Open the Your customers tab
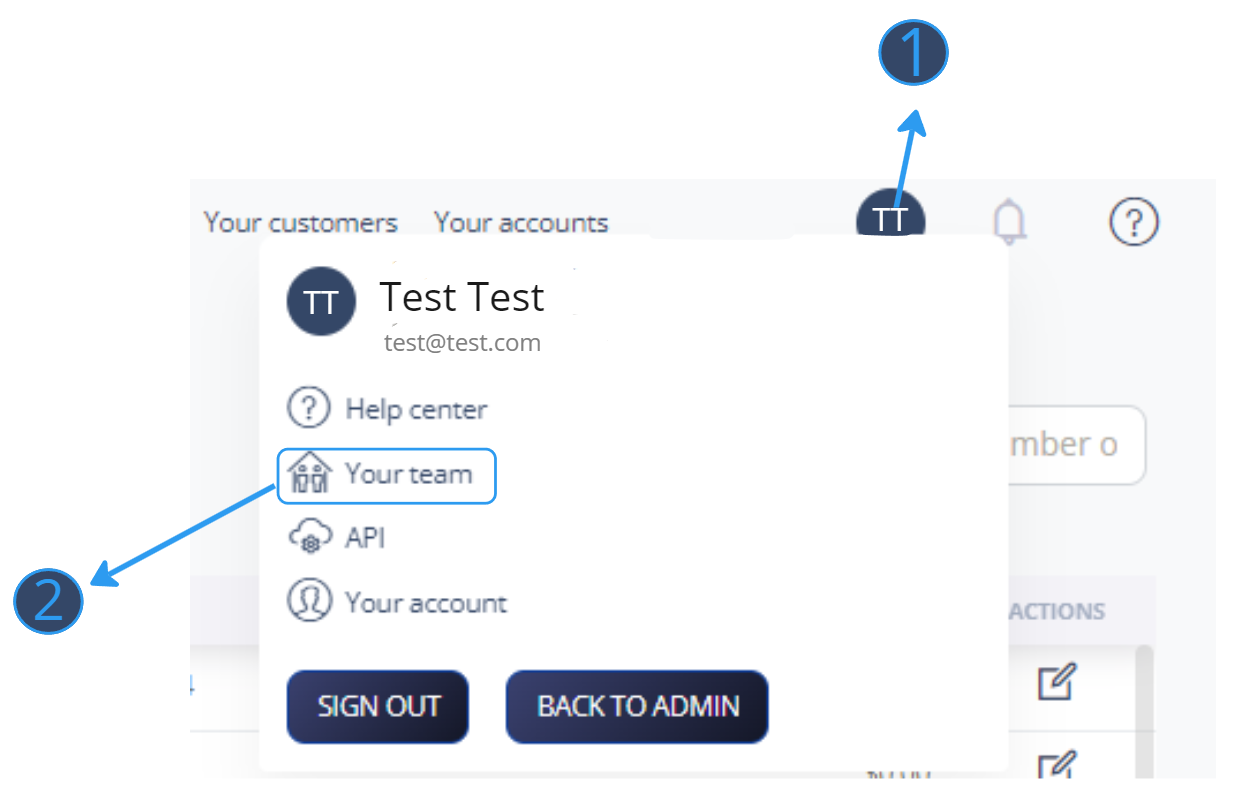Screen dimensions: 1248x800 point(301,222)
